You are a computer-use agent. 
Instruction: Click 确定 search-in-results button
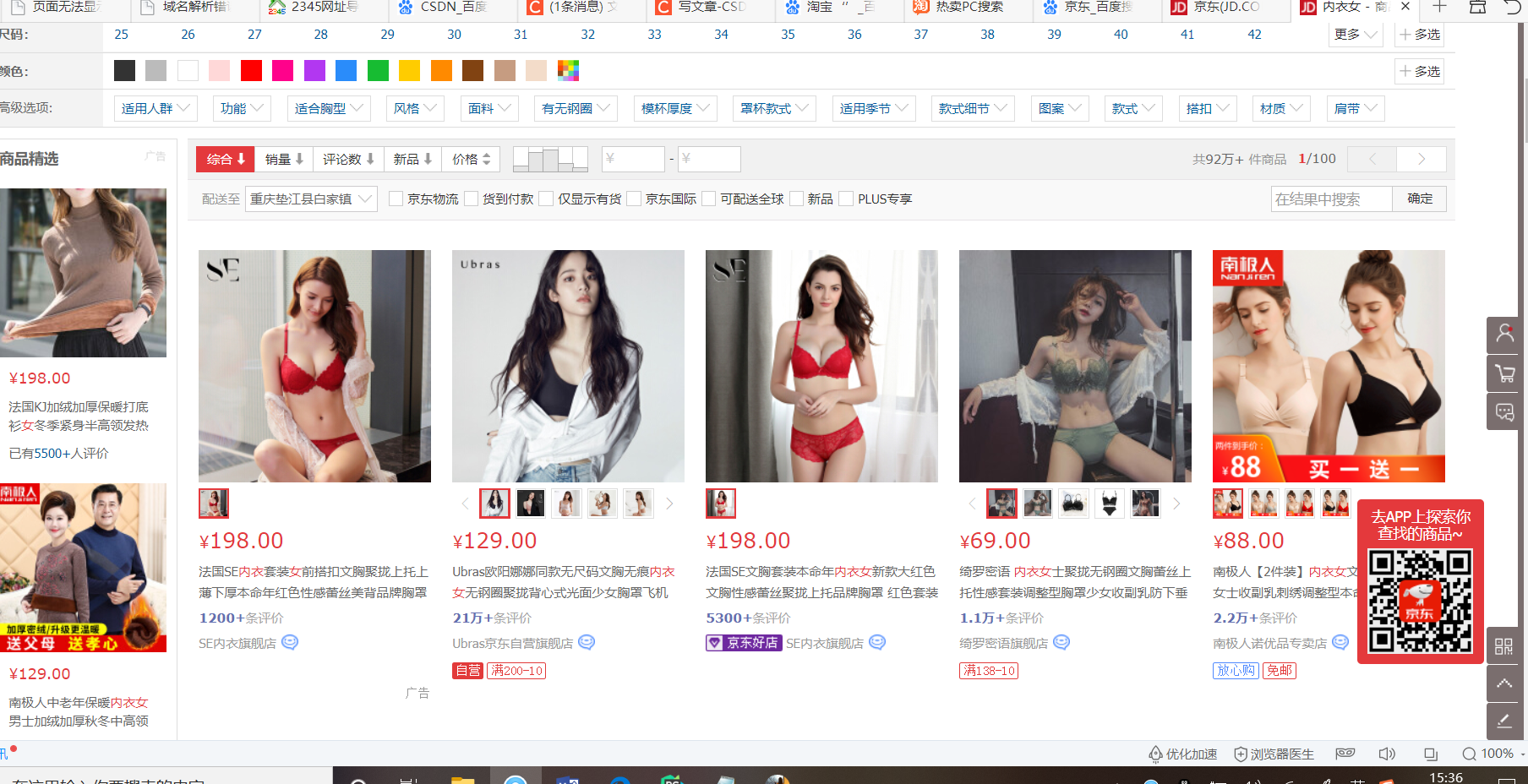1419,199
